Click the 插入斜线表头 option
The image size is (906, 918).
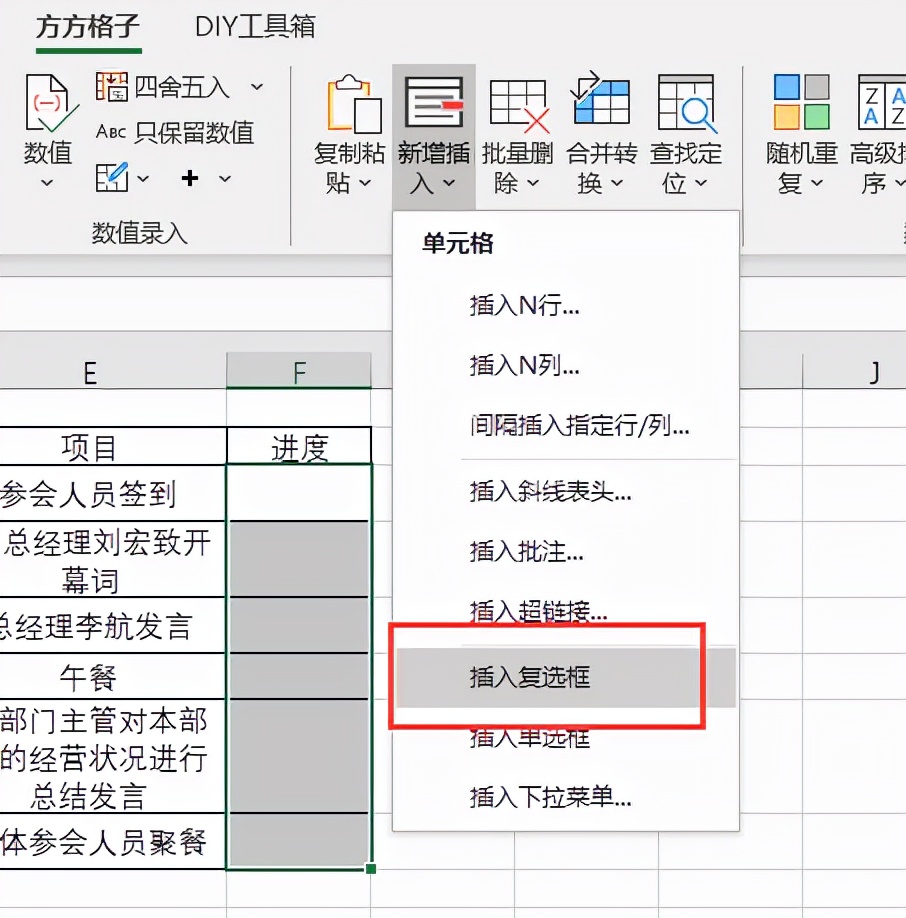click(544, 492)
